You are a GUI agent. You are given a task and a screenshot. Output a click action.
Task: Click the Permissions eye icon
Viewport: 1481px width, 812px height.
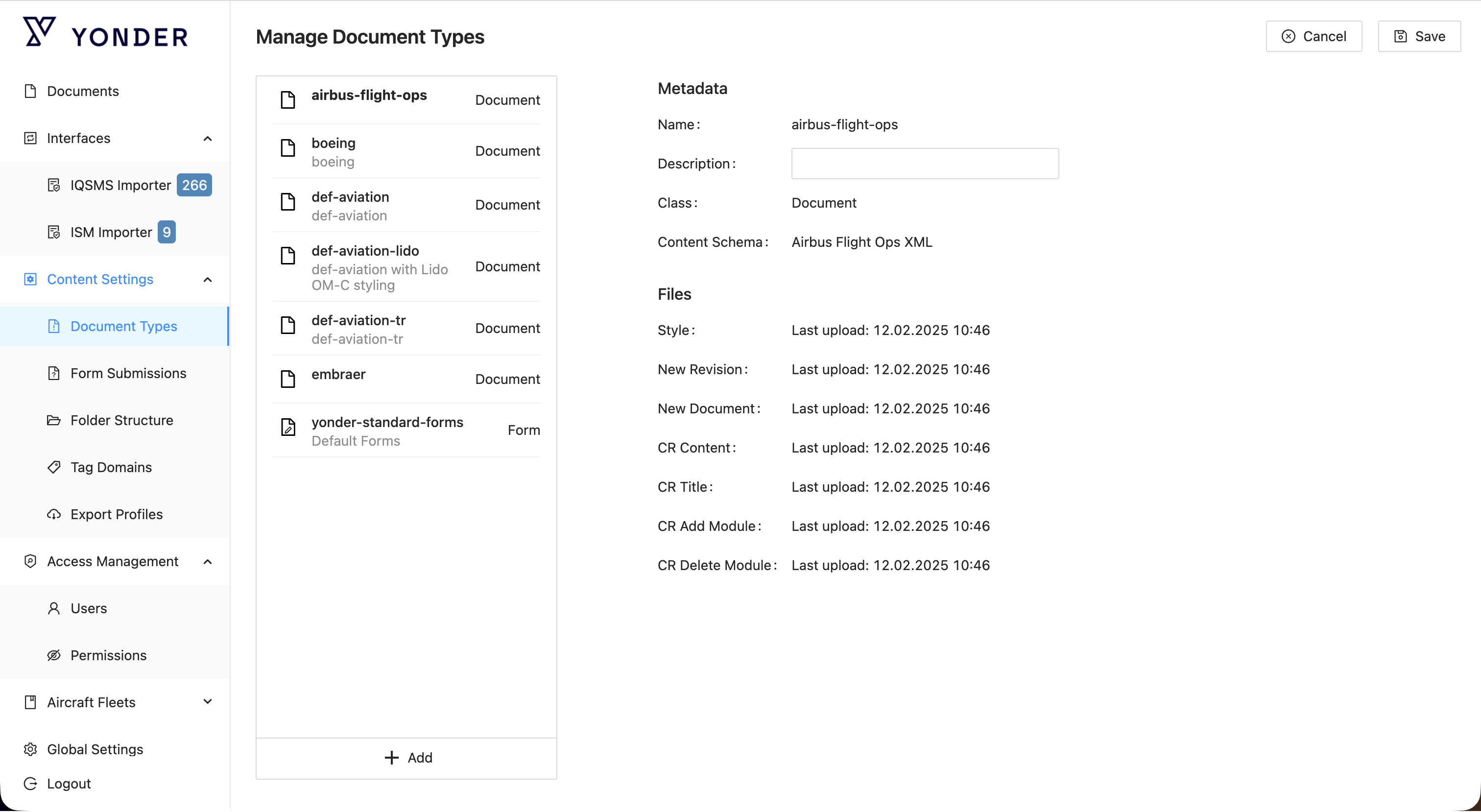tap(53, 655)
